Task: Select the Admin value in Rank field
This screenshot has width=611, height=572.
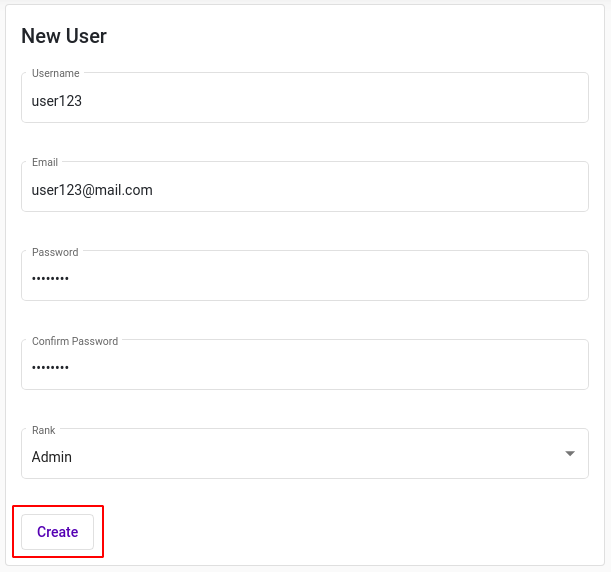Action: pos(51,457)
